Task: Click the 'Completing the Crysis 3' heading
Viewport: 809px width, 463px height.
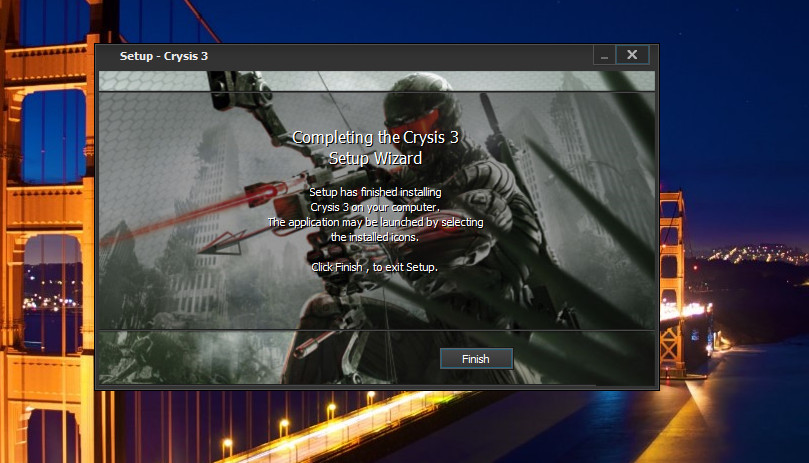Action: tap(375, 137)
